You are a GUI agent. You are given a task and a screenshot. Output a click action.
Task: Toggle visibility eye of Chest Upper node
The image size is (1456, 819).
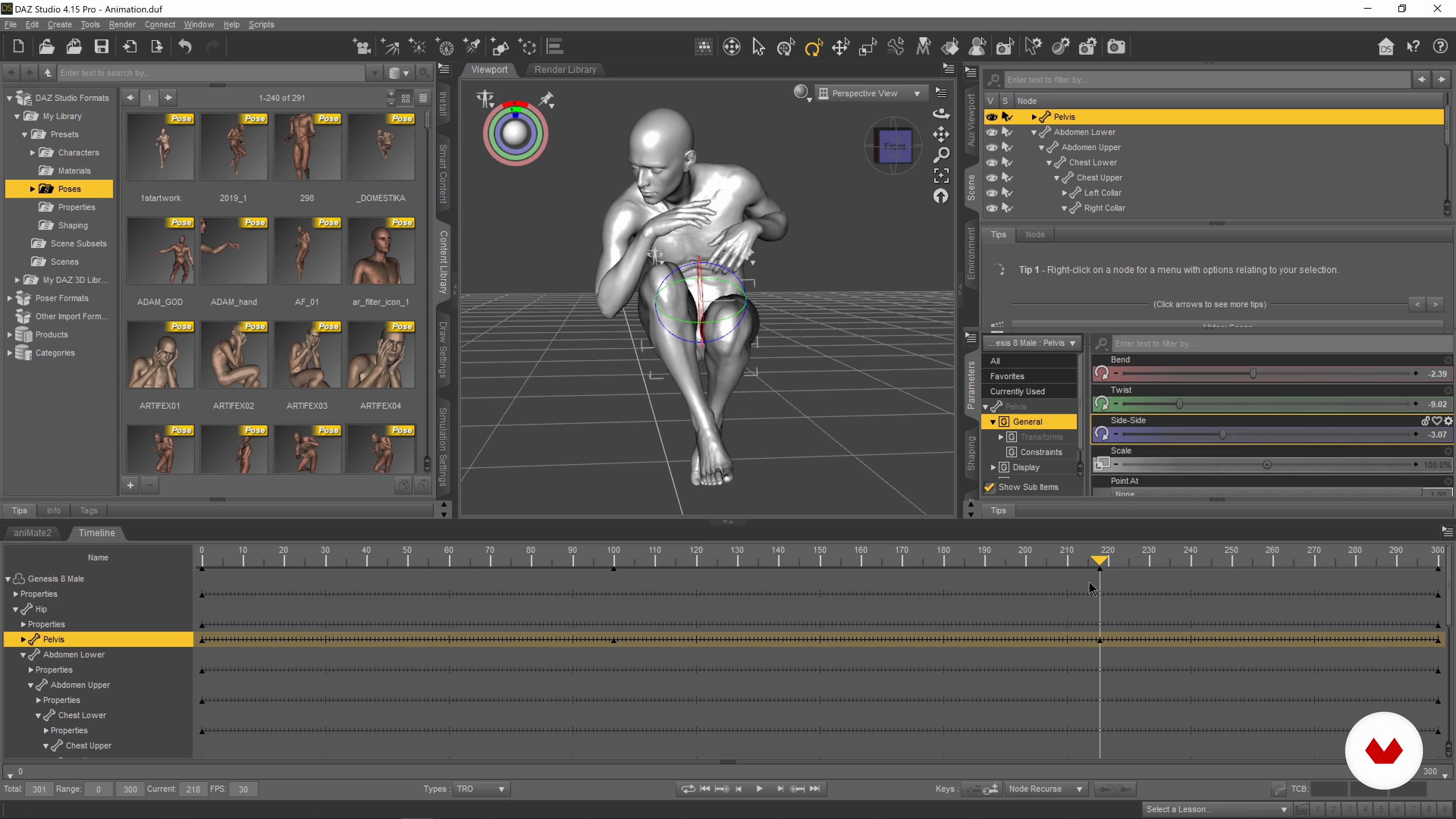click(x=992, y=177)
